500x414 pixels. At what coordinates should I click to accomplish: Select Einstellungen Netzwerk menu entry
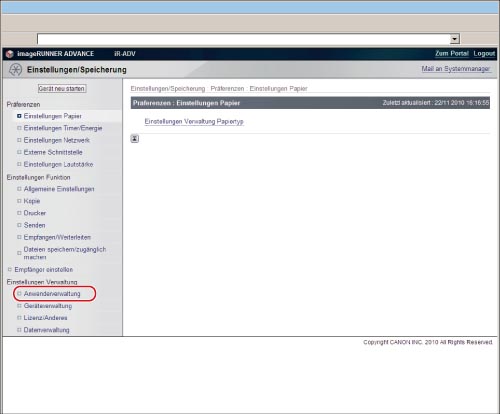[57, 140]
